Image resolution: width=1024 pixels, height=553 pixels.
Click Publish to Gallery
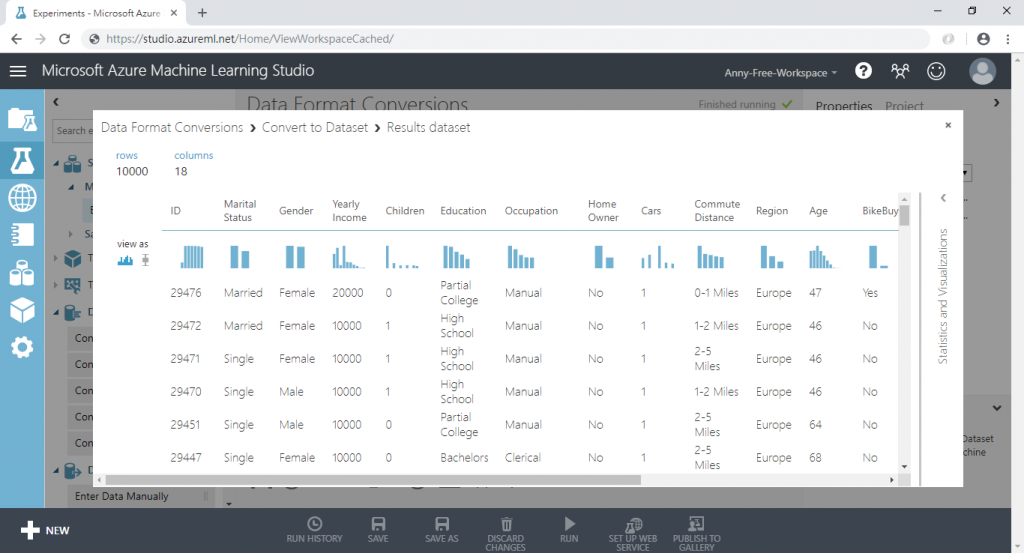pos(697,534)
